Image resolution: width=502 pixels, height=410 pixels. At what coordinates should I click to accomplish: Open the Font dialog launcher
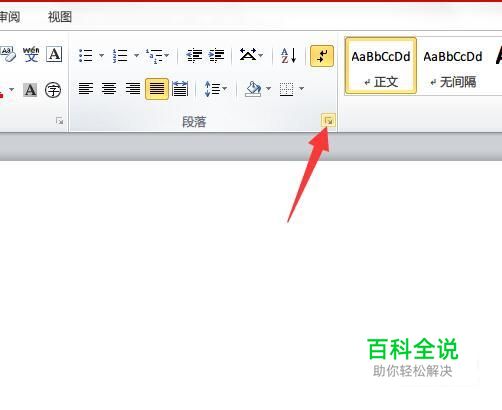pyautogui.click(x=60, y=121)
